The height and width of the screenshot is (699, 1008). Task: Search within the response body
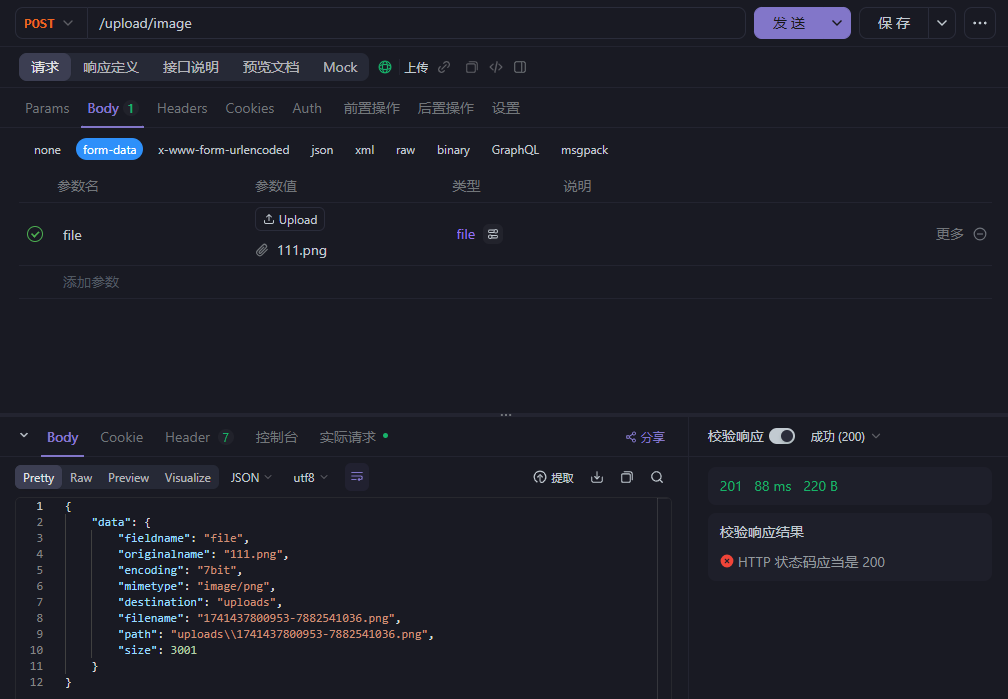[x=657, y=477]
